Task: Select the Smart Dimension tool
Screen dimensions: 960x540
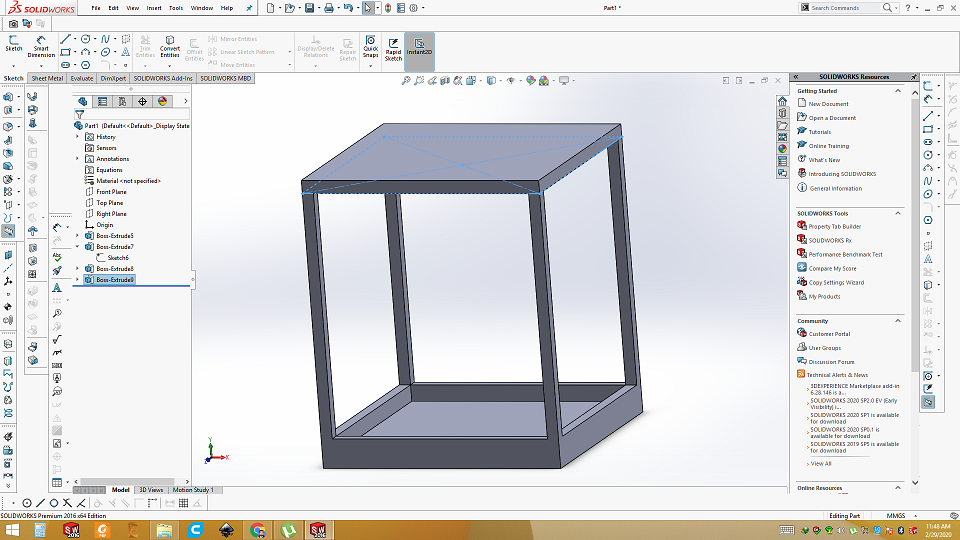Action: (x=41, y=45)
